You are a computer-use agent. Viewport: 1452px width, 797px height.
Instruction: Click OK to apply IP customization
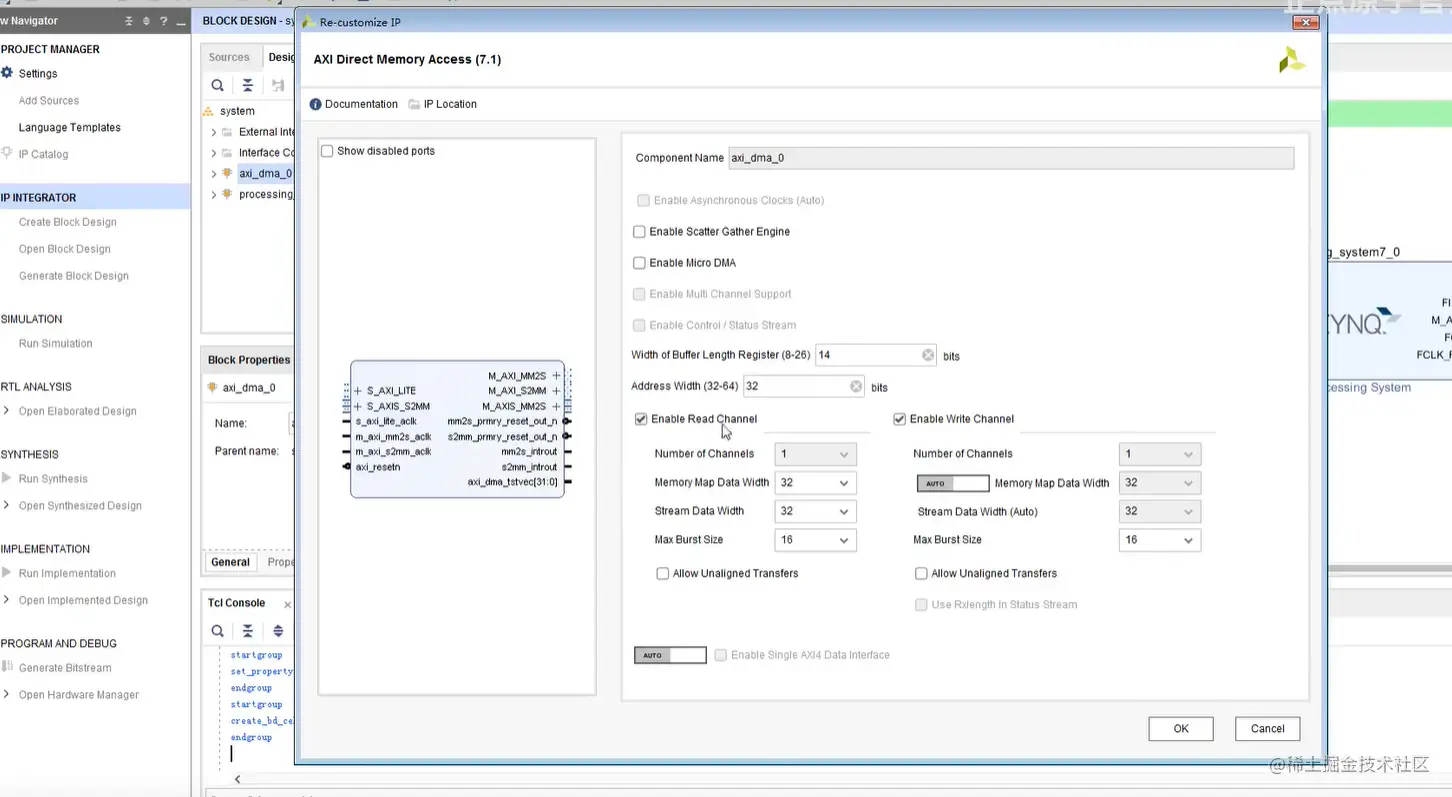coord(1181,728)
